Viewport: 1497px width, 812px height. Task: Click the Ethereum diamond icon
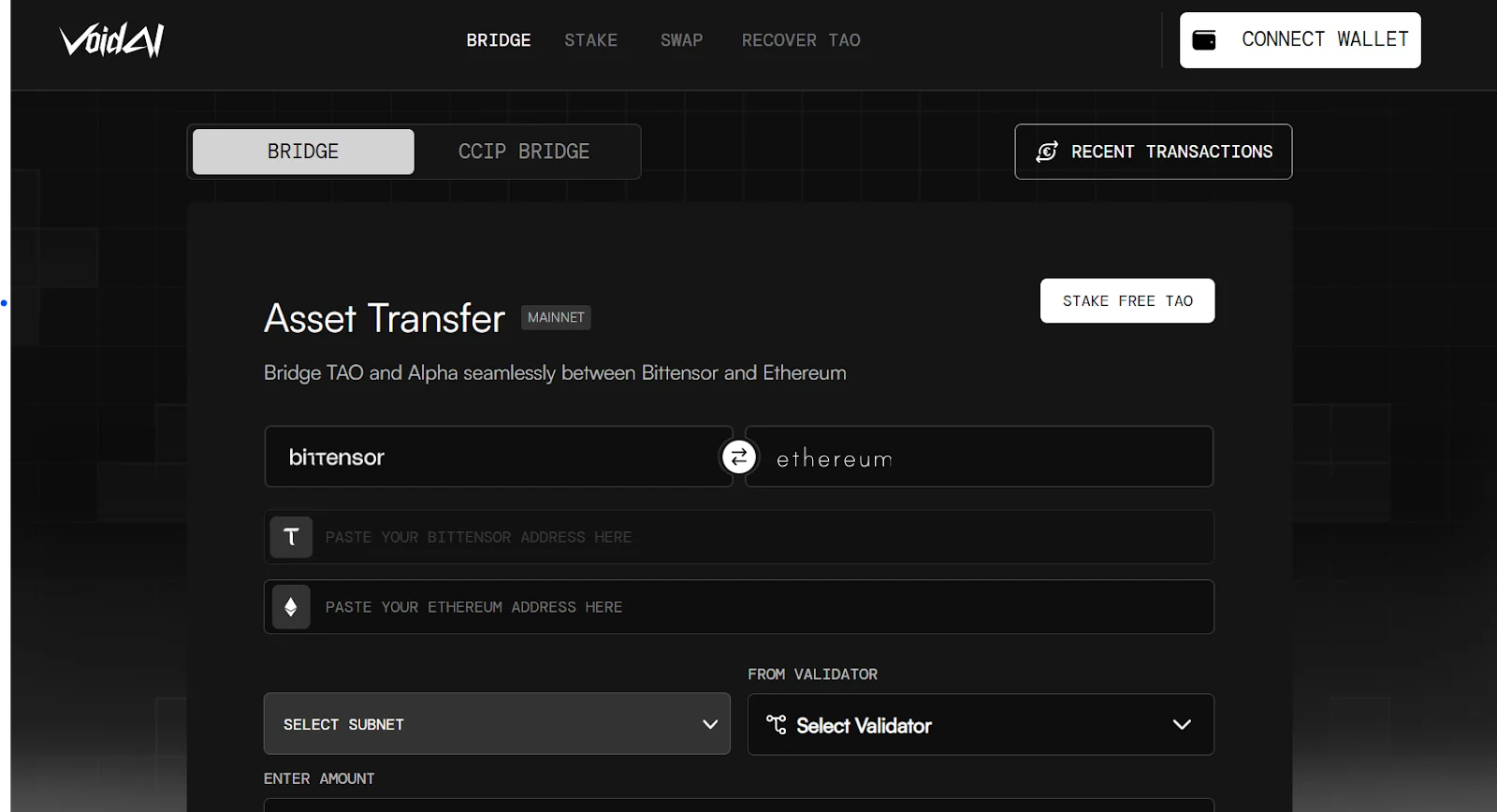[291, 607]
